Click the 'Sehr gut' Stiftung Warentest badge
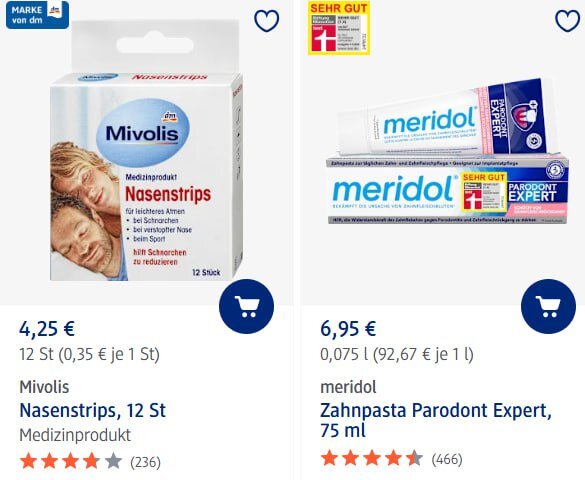The image size is (585, 480). (339, 28)
